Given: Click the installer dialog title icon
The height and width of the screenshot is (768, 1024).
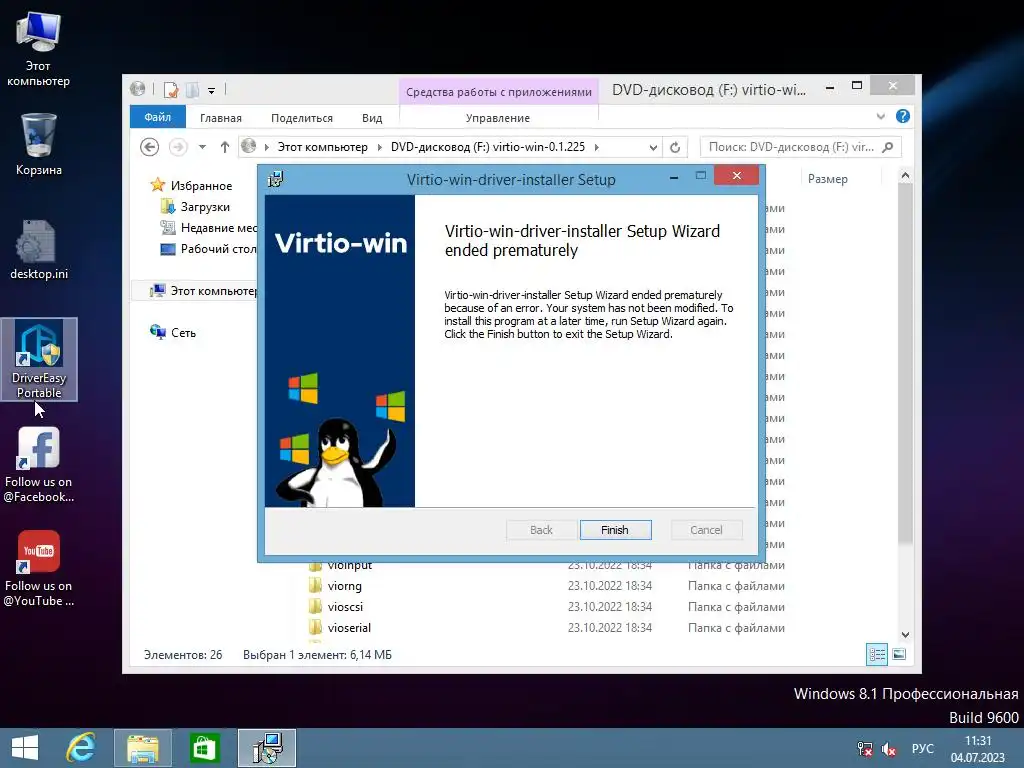Looking at the screenshot, I should 276,179.
